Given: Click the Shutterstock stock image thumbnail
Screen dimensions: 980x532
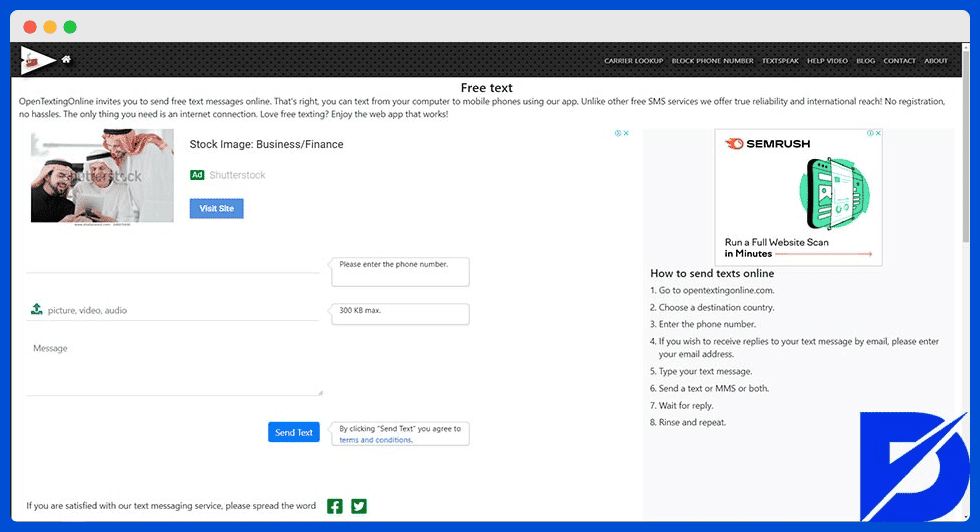Looking at the screenshot, I should tap(102, 176).
